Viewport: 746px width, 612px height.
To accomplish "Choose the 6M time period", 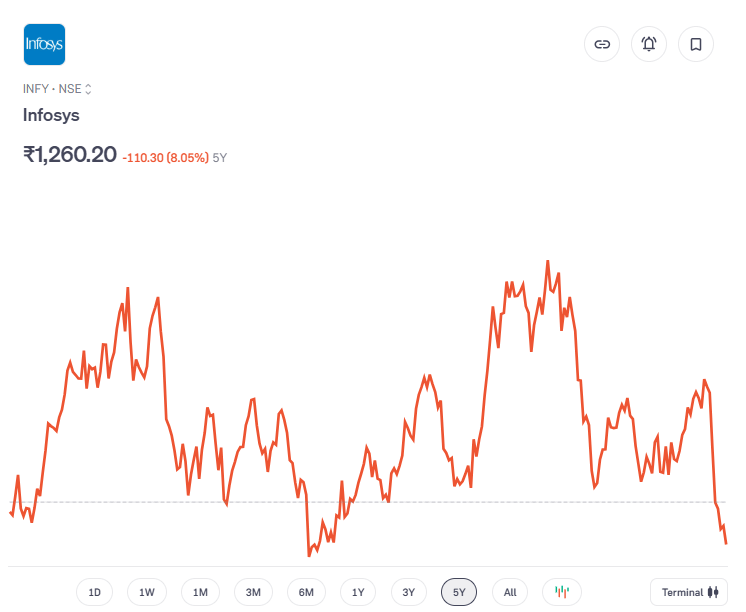I will pos(306,592).
